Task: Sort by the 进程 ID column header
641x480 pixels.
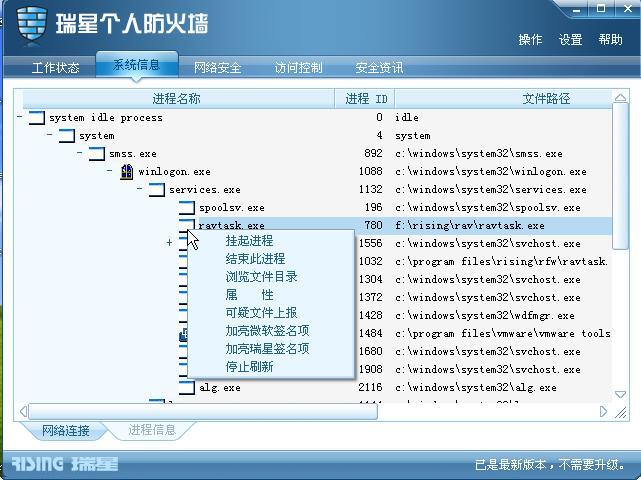Action: tap(366, 99)
